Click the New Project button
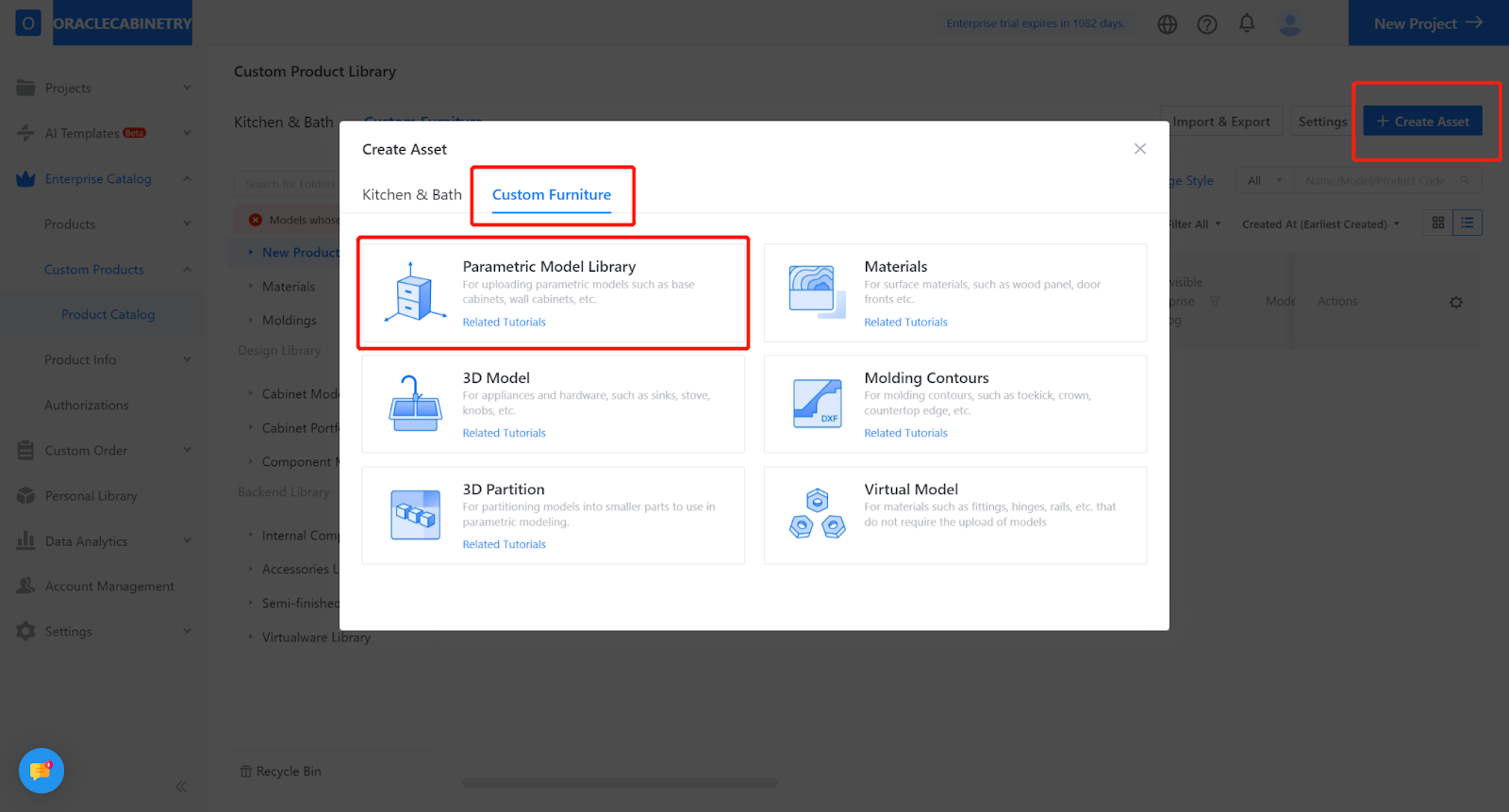 [x=1428, y=23]
